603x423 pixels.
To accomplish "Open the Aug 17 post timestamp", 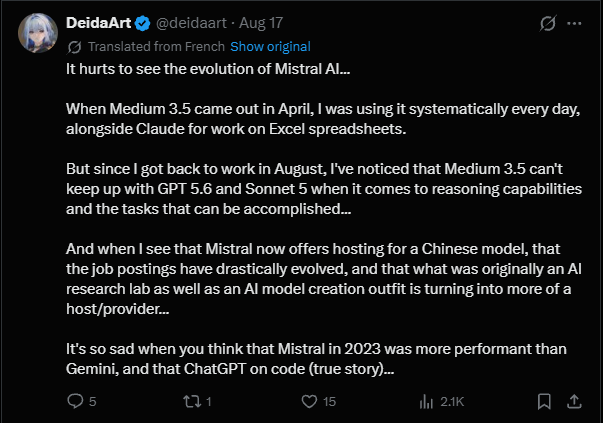I will (261, 23).
